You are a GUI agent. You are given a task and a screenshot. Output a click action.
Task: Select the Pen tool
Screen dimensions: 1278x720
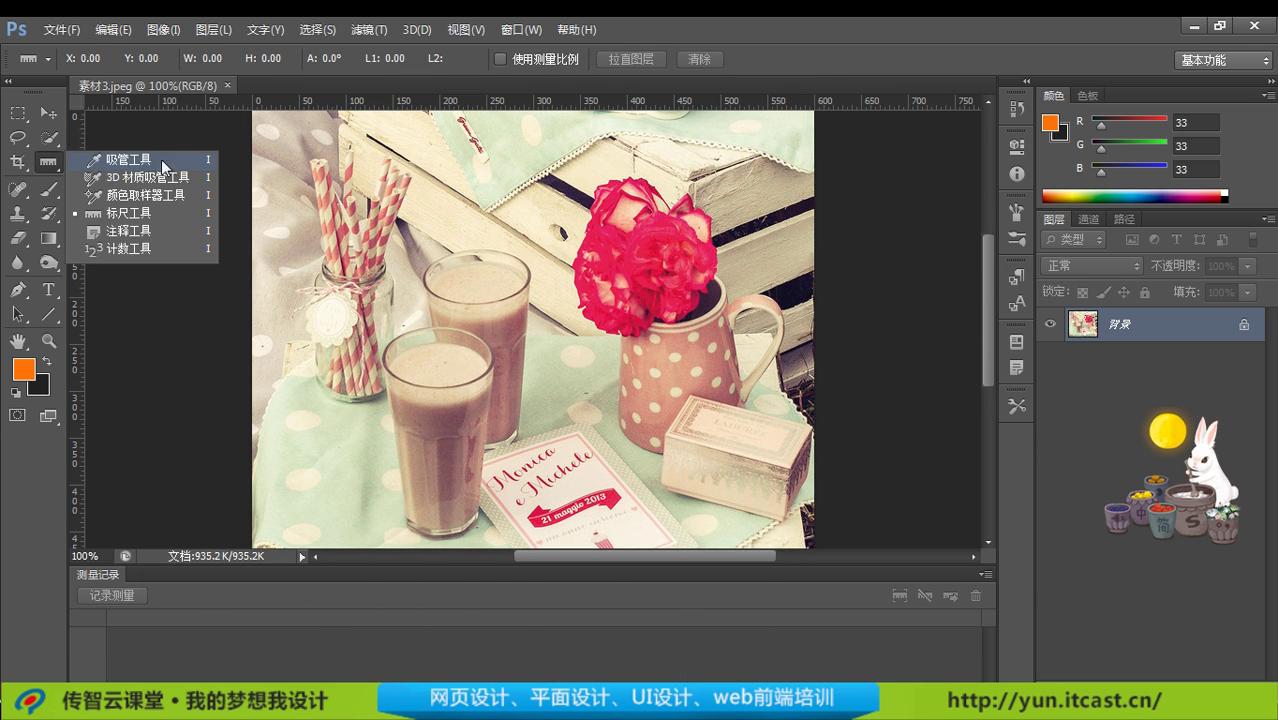click(x=16, y=290)
